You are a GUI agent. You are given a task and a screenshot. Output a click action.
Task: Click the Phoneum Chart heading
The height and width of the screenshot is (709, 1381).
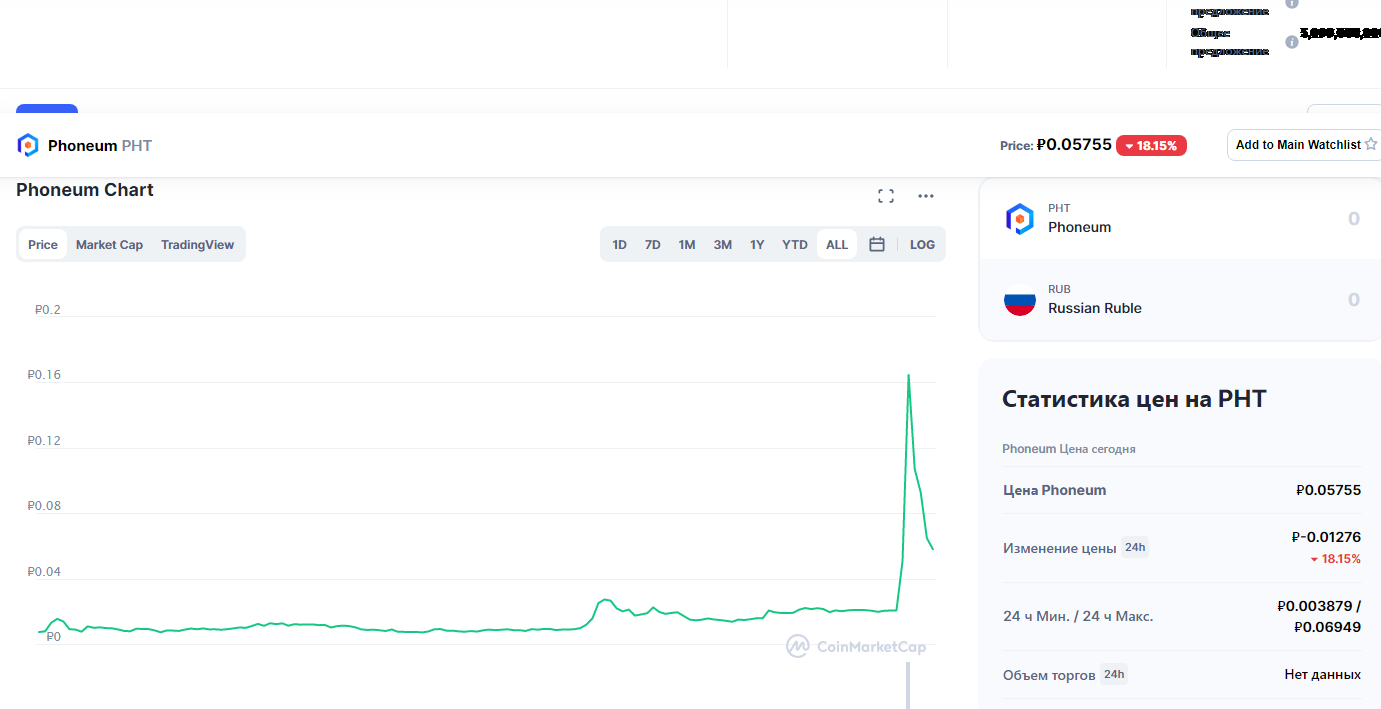point(85,190)
